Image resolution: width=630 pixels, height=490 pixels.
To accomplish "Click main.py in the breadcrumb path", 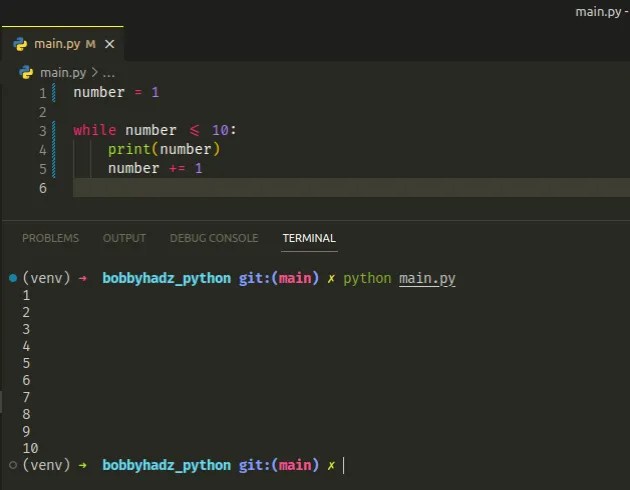I will (63, 73).
